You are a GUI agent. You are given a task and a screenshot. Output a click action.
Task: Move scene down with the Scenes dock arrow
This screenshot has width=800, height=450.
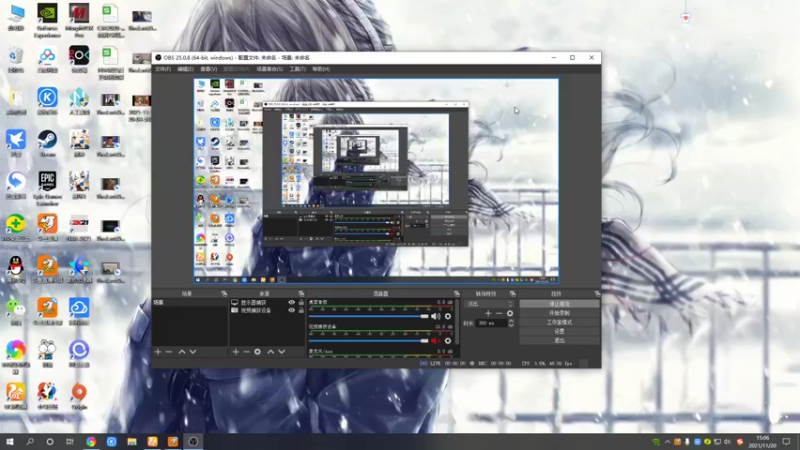pyautogui.click(x=193, y=352)
